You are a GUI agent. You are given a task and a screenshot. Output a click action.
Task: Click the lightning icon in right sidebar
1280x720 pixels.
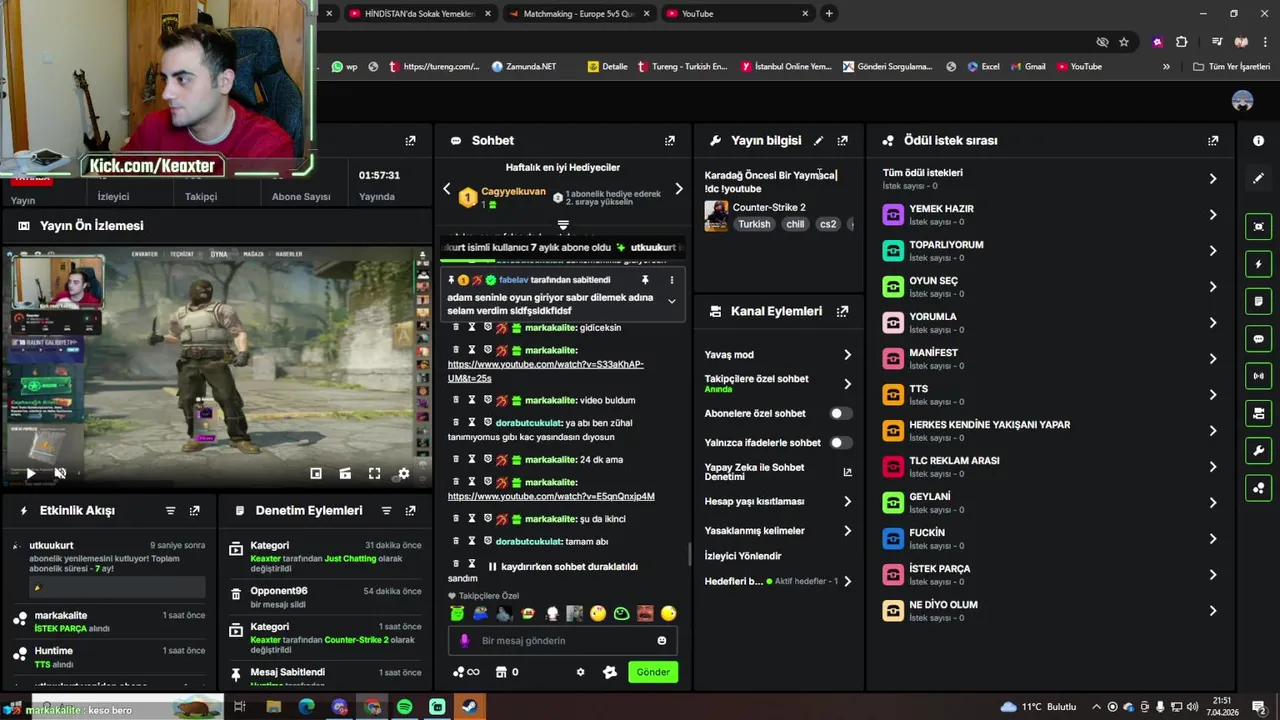click(1258, 264)
